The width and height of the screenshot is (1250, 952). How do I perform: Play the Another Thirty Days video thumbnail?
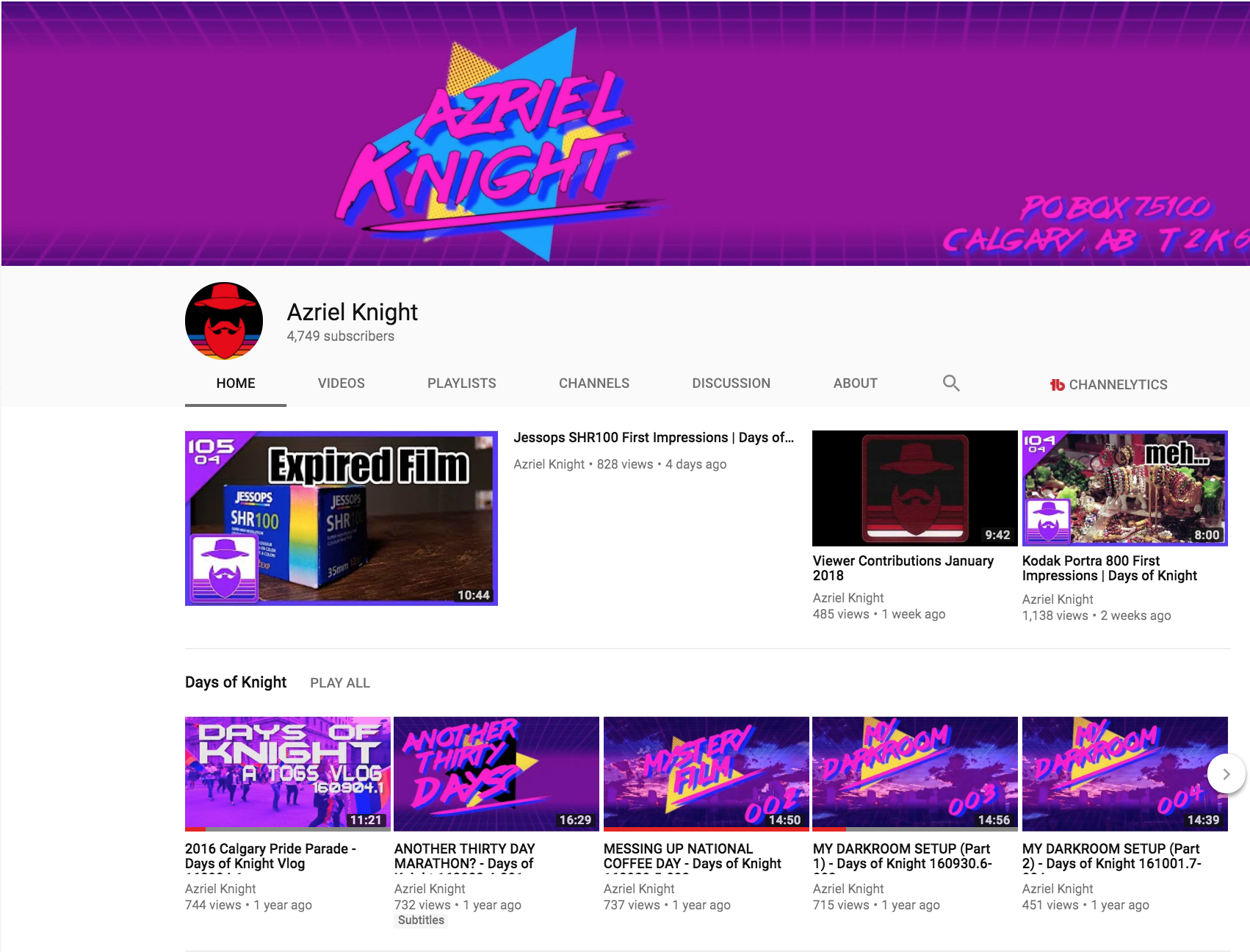(496, 773)
